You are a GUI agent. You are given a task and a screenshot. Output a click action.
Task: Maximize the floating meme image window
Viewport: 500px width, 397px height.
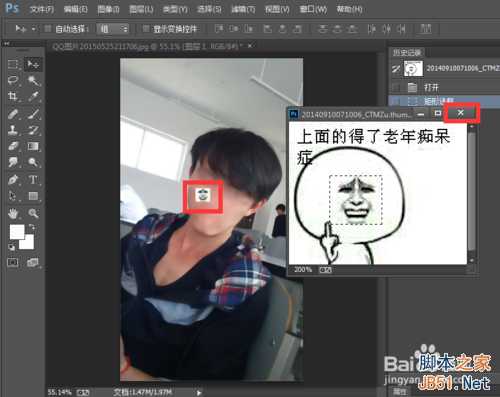(x=438, y=114)
